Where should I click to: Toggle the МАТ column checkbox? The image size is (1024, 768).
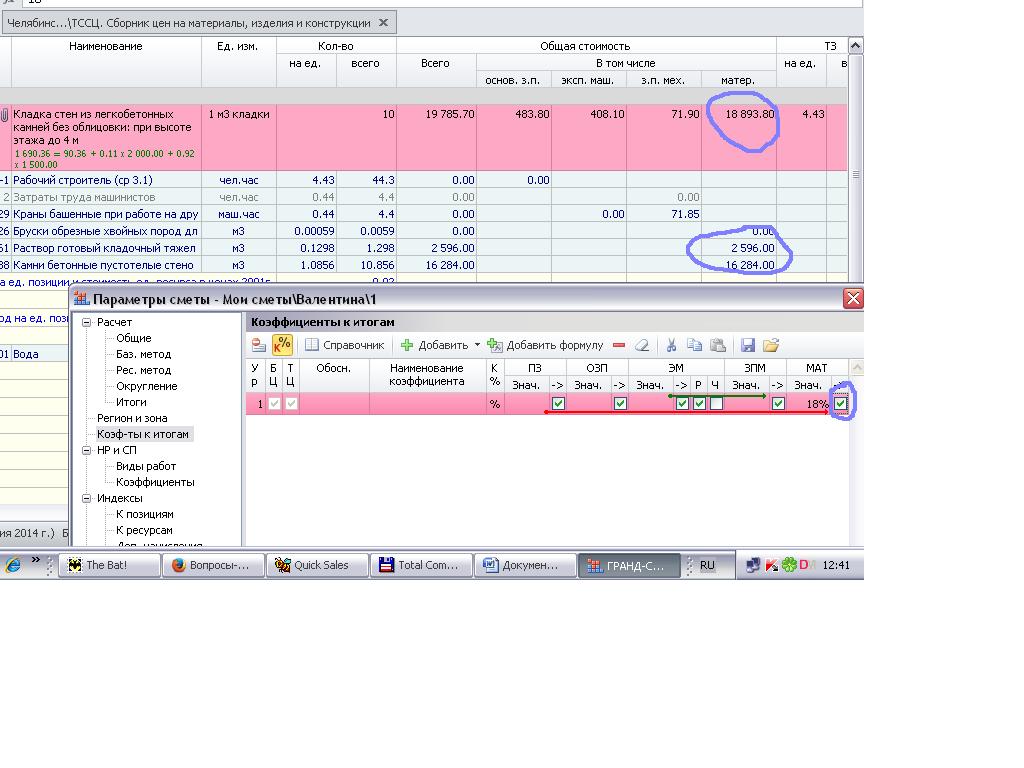point(840,404)
